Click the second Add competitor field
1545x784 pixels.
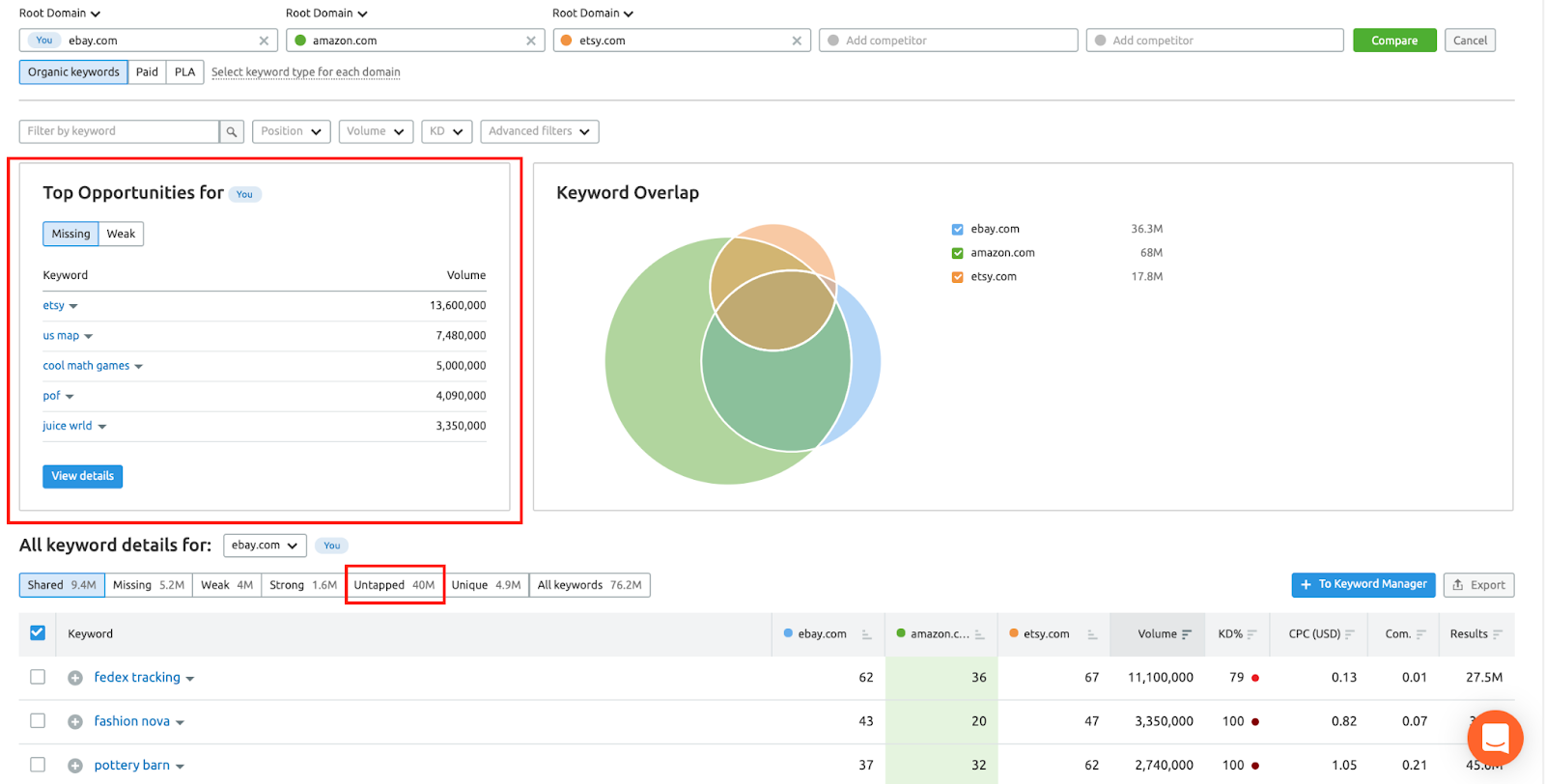(x=1215, y=41)
